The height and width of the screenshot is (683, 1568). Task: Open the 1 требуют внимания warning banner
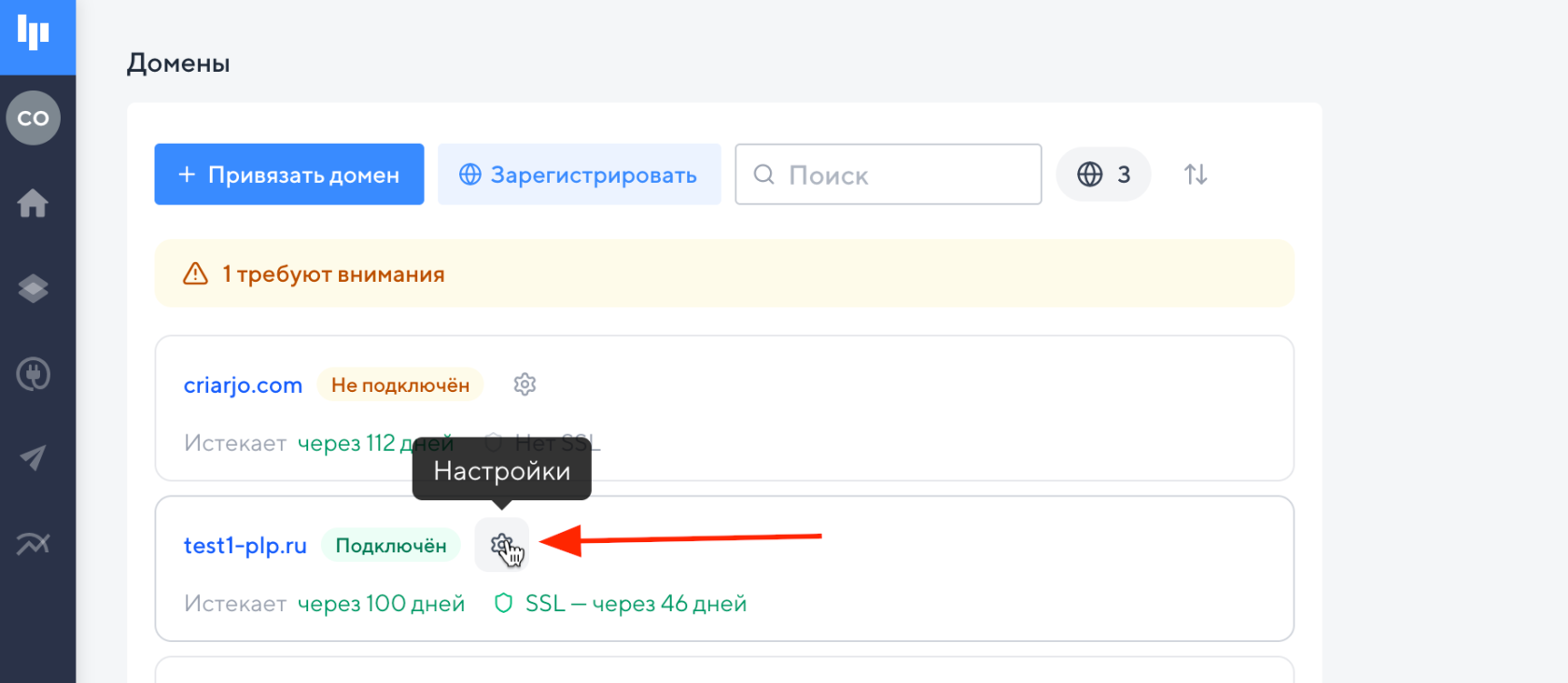(x=724, y=273)
